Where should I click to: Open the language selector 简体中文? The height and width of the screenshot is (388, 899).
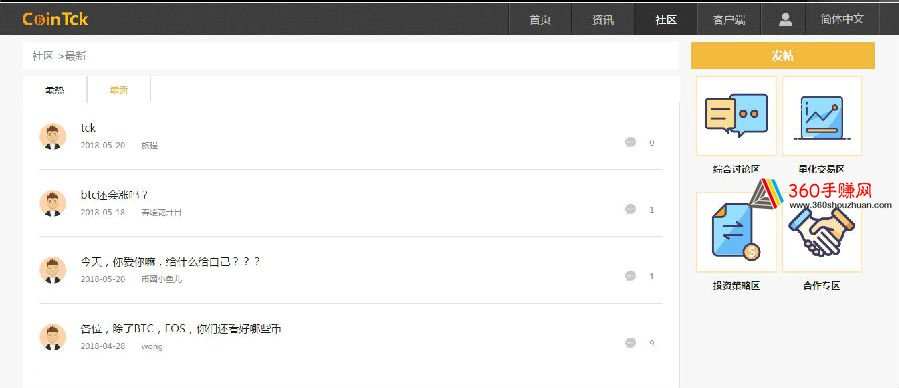click(x=842, y=18)
